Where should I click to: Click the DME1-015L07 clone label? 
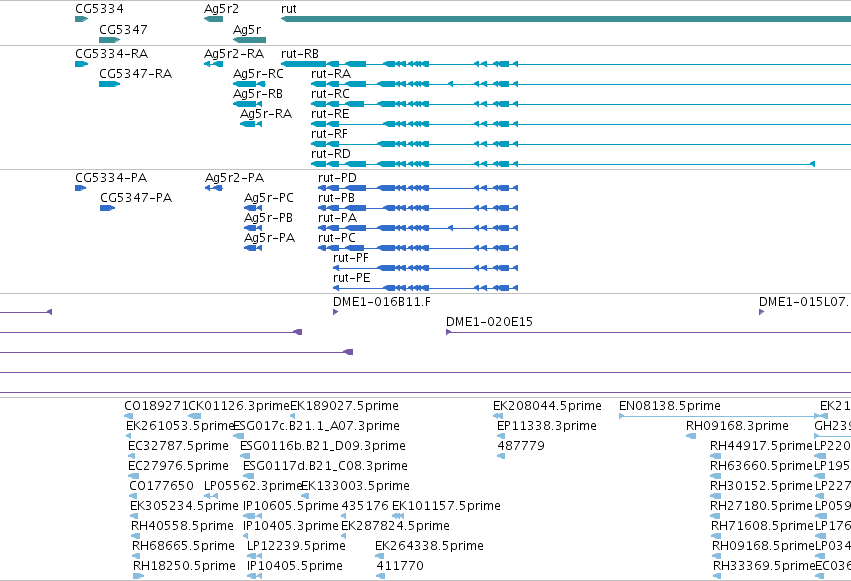(804, 302)
